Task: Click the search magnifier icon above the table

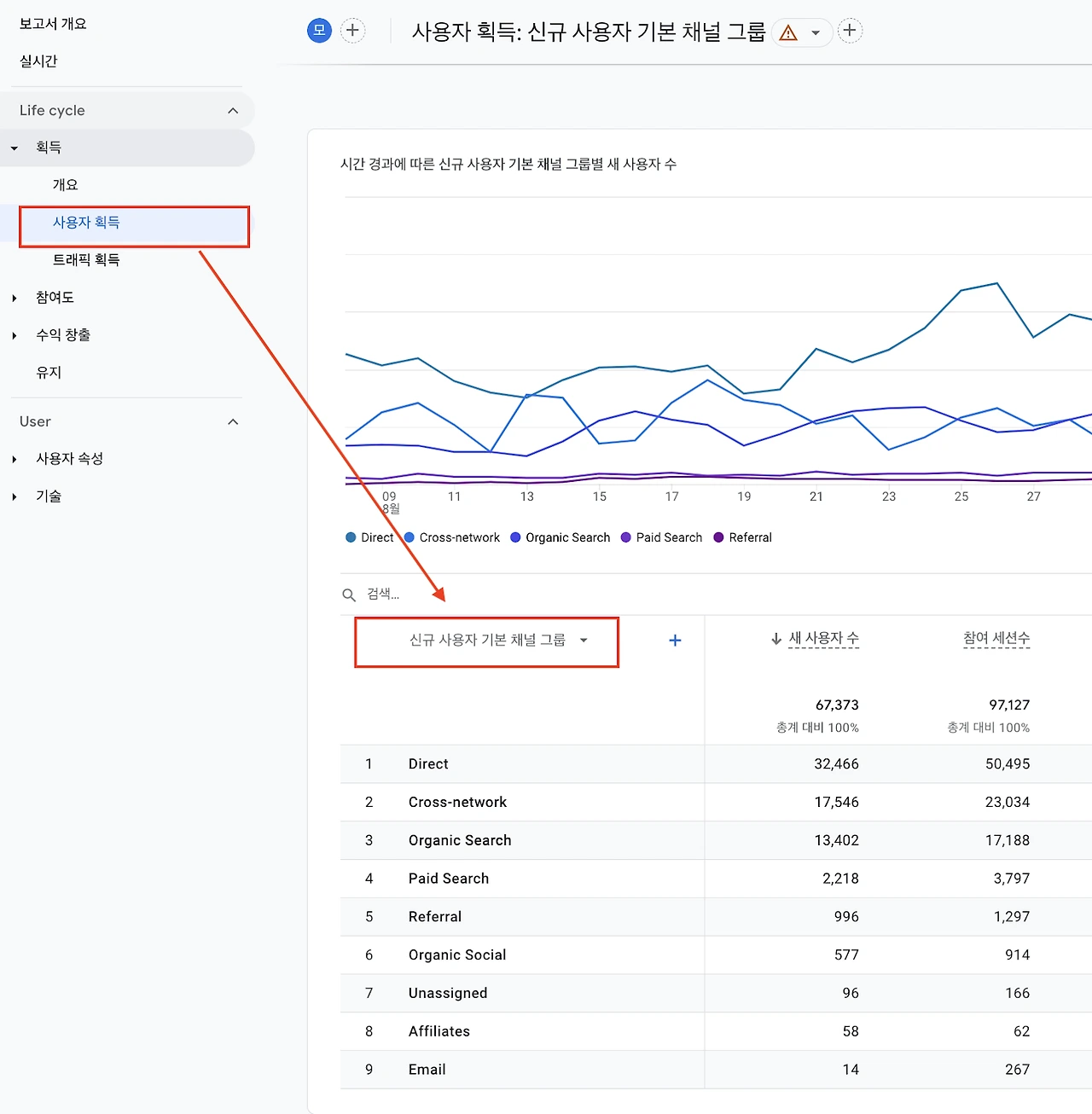Action: [x=349, y=595]
